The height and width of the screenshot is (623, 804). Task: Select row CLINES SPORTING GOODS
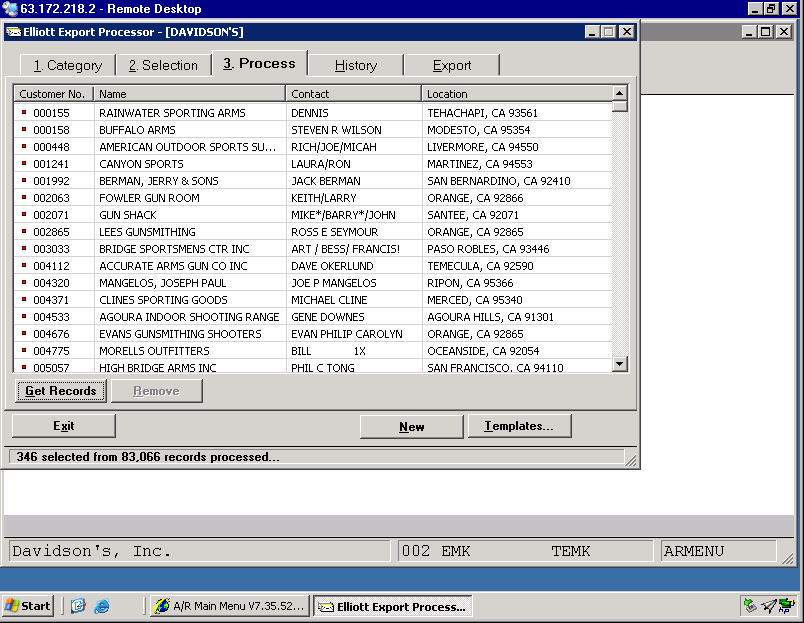coord(313,299)
